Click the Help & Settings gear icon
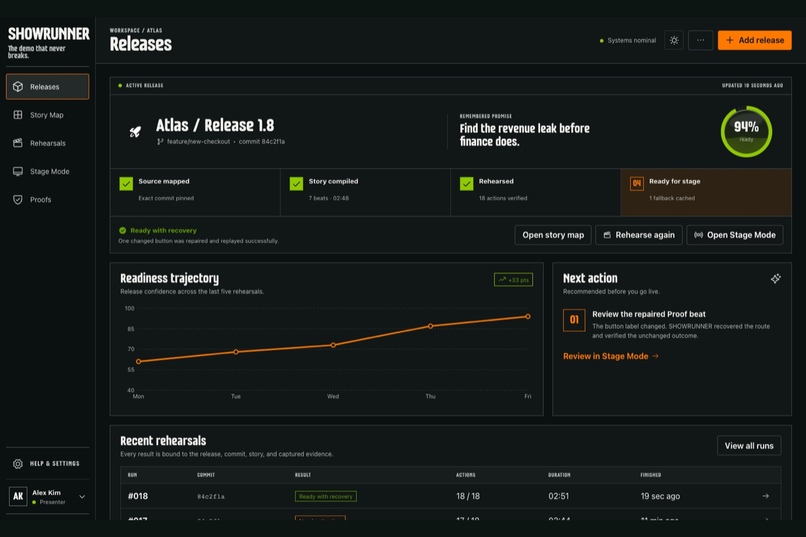The height and width of the screenshot is (537, 806). 18,464
